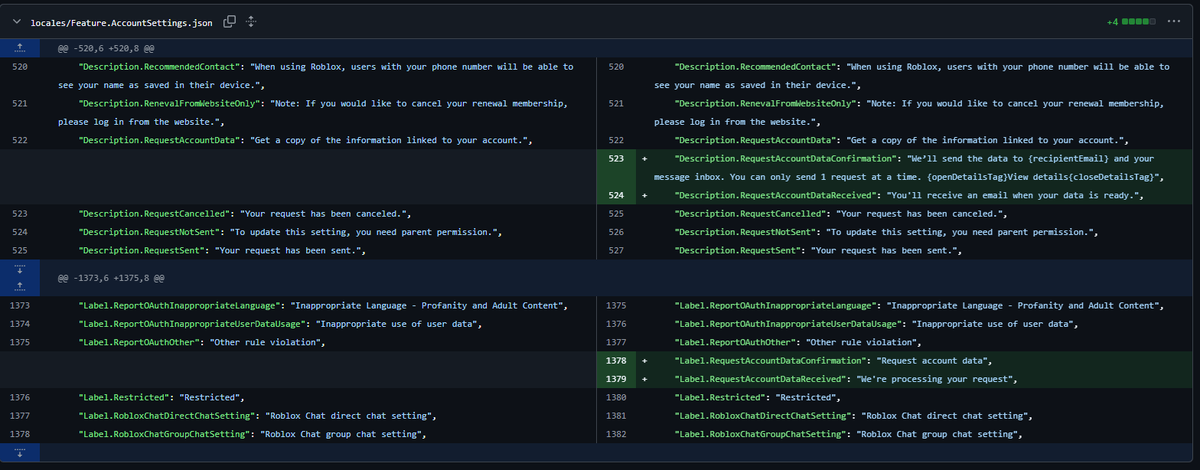Click the @@ -520,6 +520,8 @@ hunk header
Viewport: 1200px width, 470px height.
[107, 47]
